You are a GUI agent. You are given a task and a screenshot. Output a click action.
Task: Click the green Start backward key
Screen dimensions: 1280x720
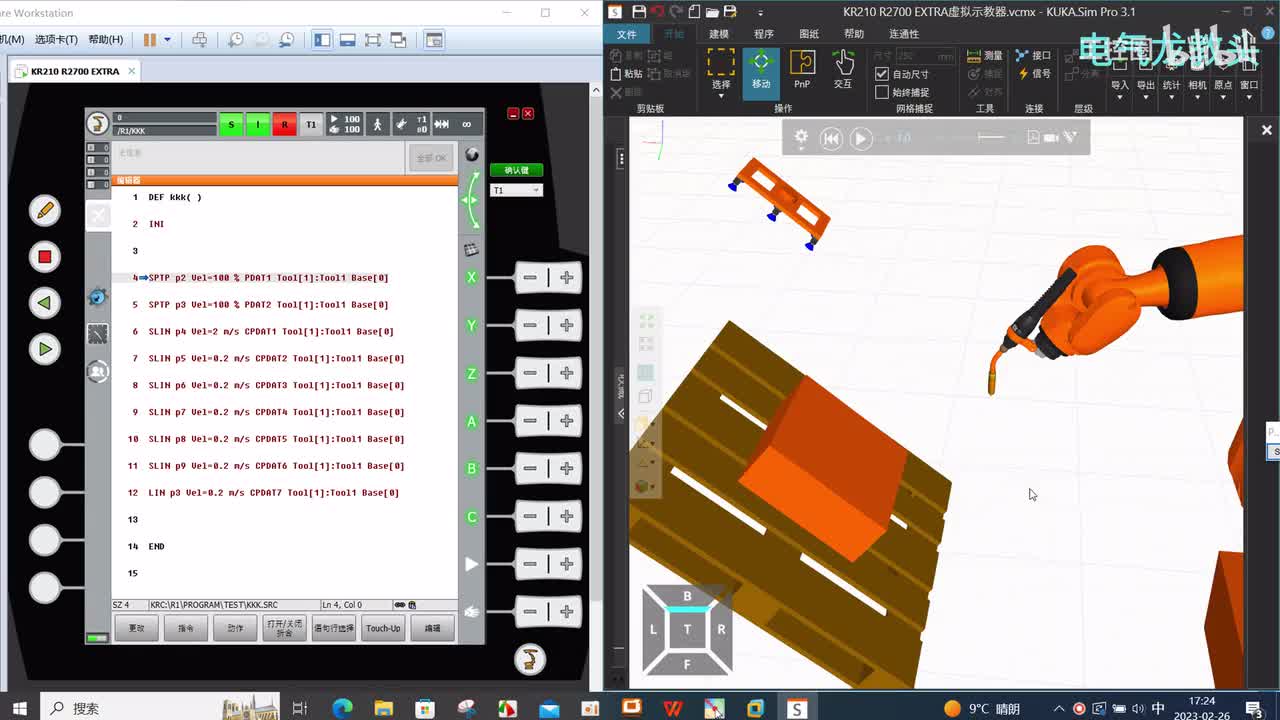click(x=44, y=303)
